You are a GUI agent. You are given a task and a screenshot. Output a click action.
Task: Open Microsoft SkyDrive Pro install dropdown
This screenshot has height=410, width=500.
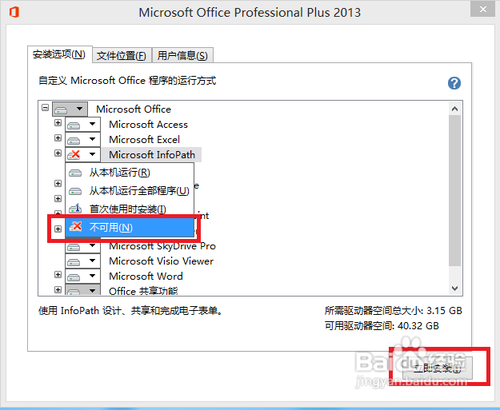pos(83,247)
